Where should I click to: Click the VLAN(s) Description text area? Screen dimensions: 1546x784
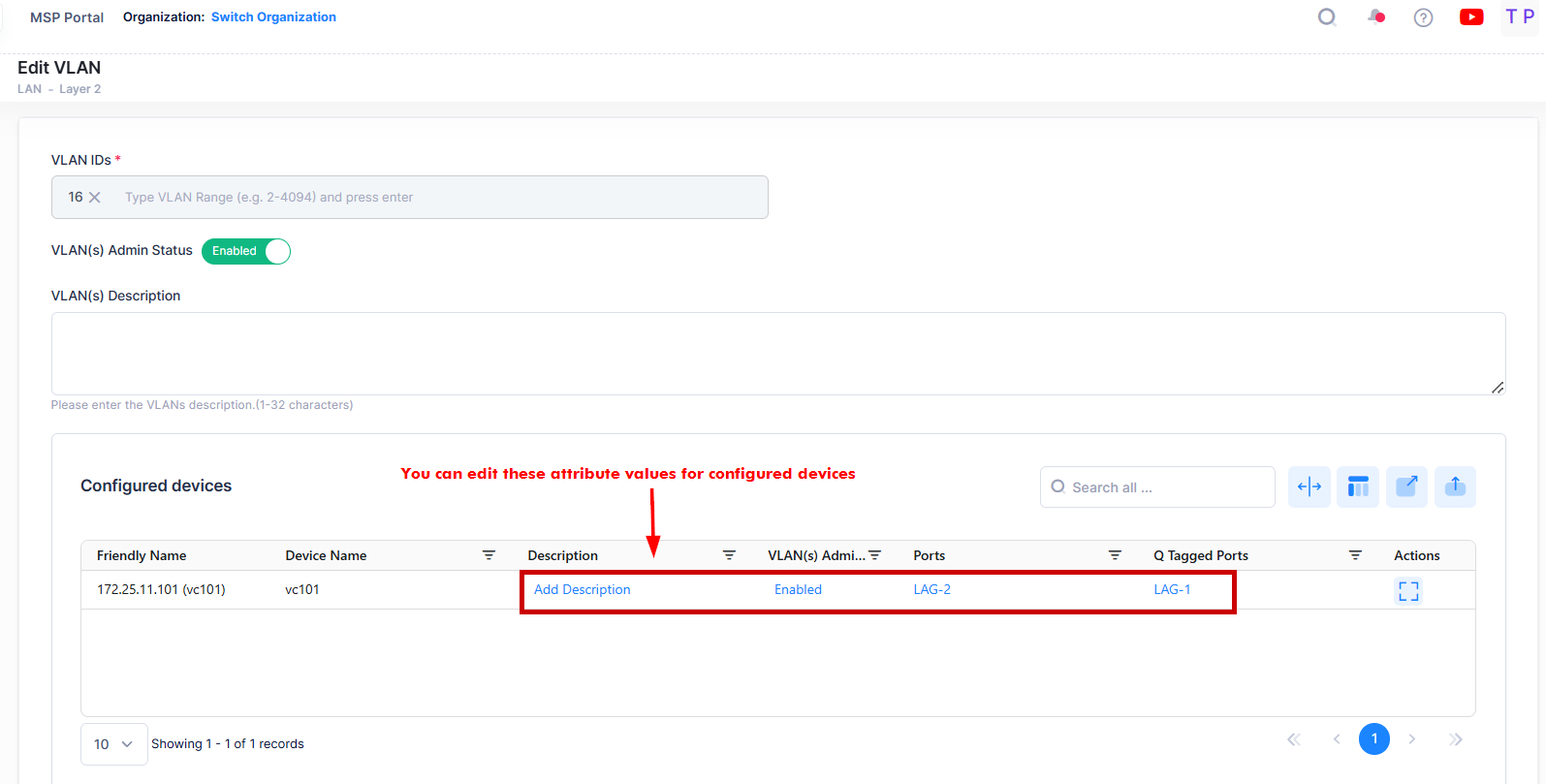tap(777, 353)
